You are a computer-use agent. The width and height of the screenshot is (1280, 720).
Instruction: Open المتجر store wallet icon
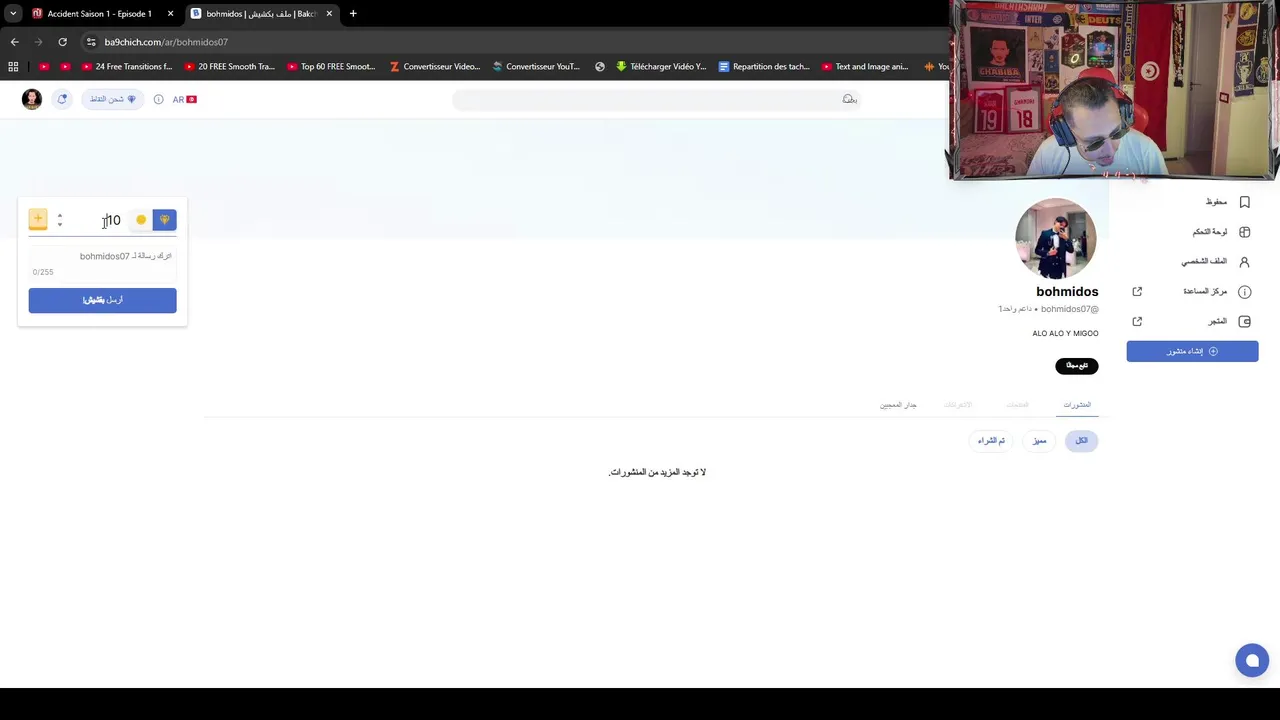1244,322
